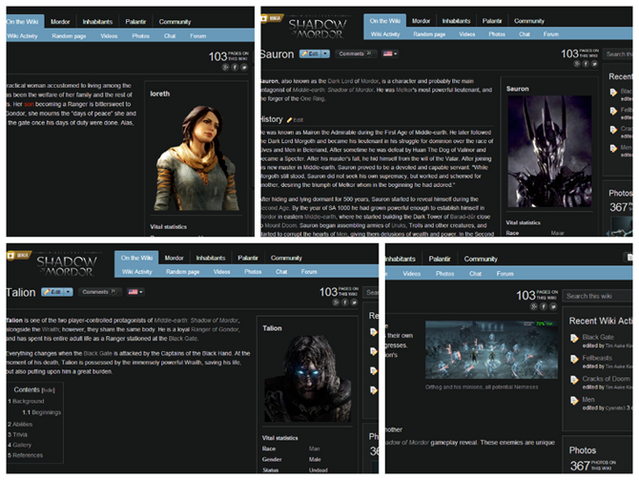Image resolution: width=639 pixels, height=480 pixels.
Task: Click the Google Plus share icon on the Sauron page
Action: point(577,64)
